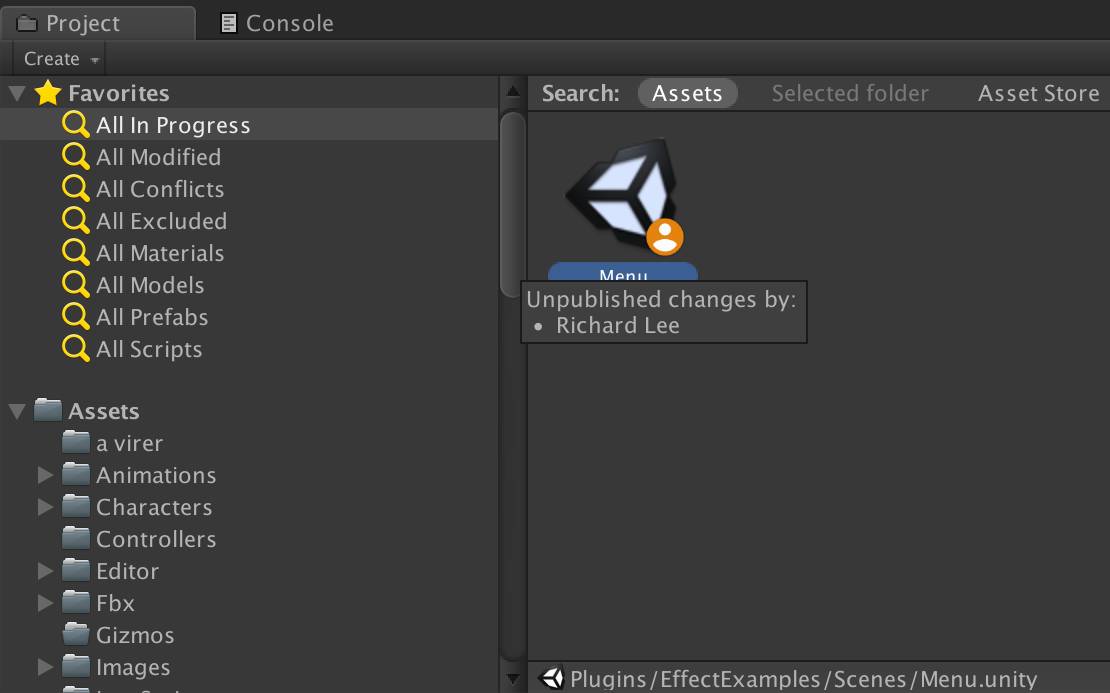Open the Console tab
Viewport: 1110px width, 693px height.
pyautogui.click(x=277, y=23)
